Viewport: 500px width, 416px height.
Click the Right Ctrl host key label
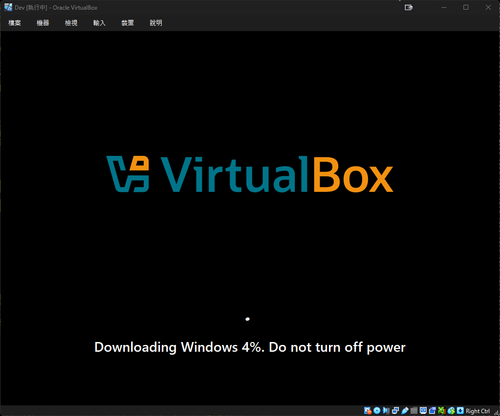point(478,411)
